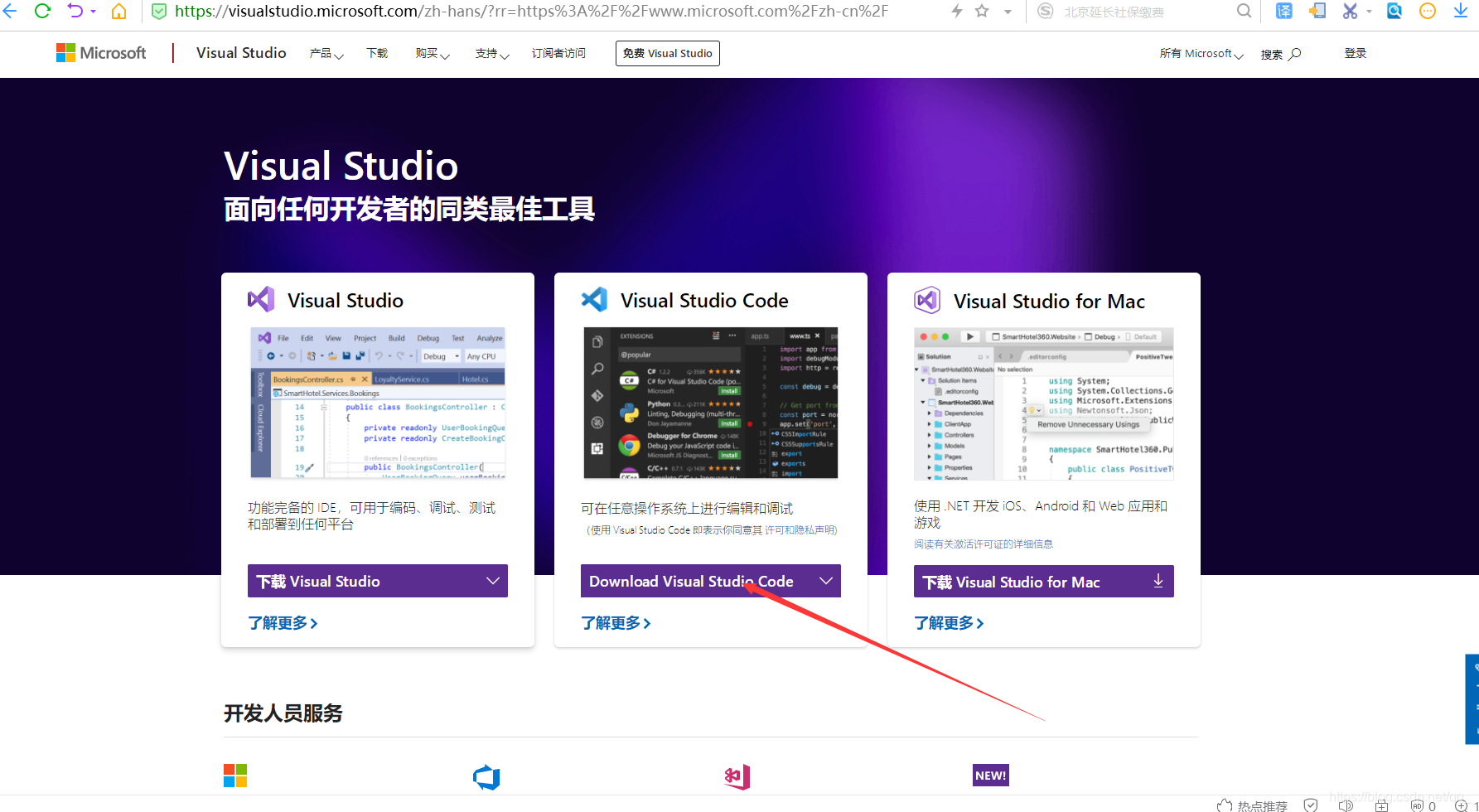Start a screenshot with the scissors icon
Viewport: 1479px width, 812px height.
tap(1350, 12)
